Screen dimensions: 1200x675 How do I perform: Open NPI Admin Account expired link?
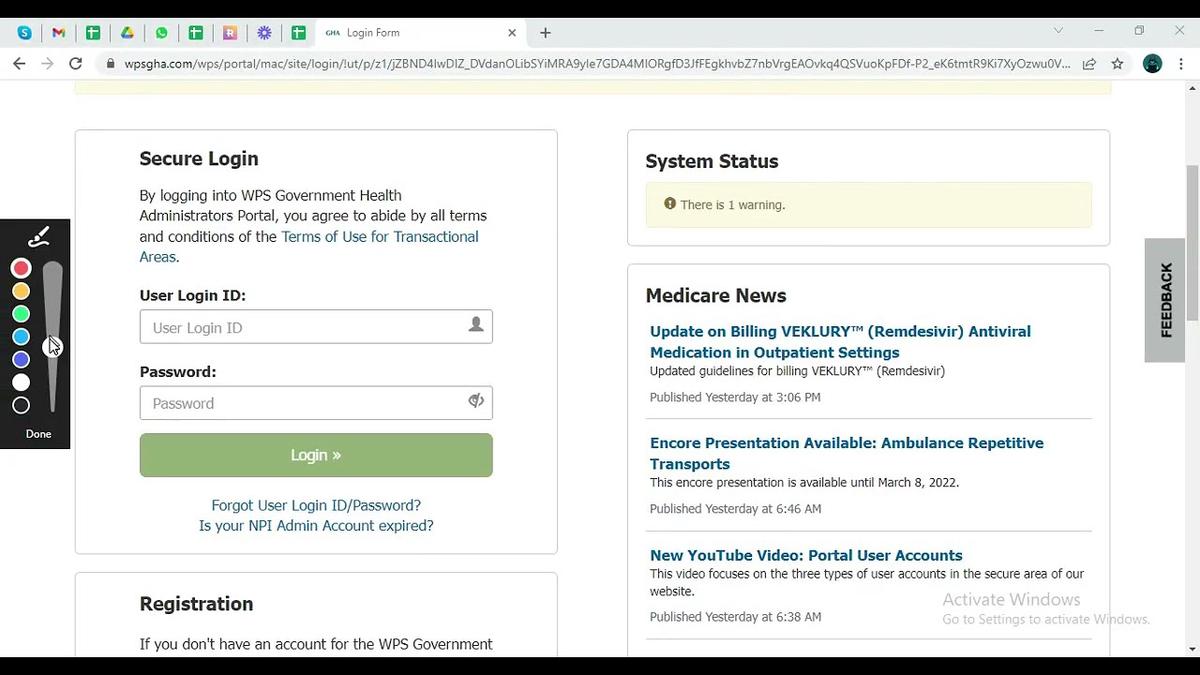pos(316,525)
